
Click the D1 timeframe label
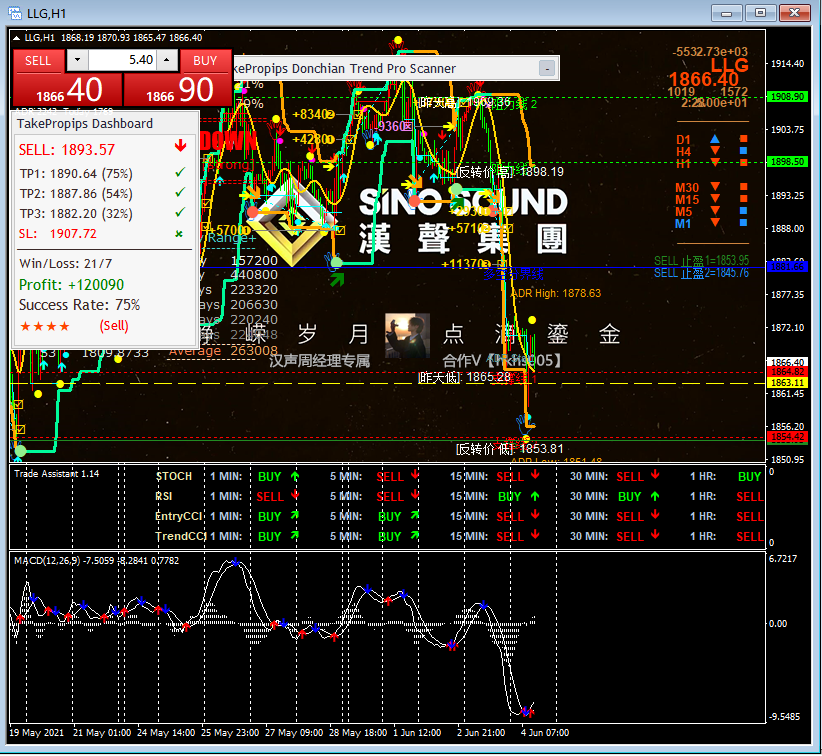point(683,139)
